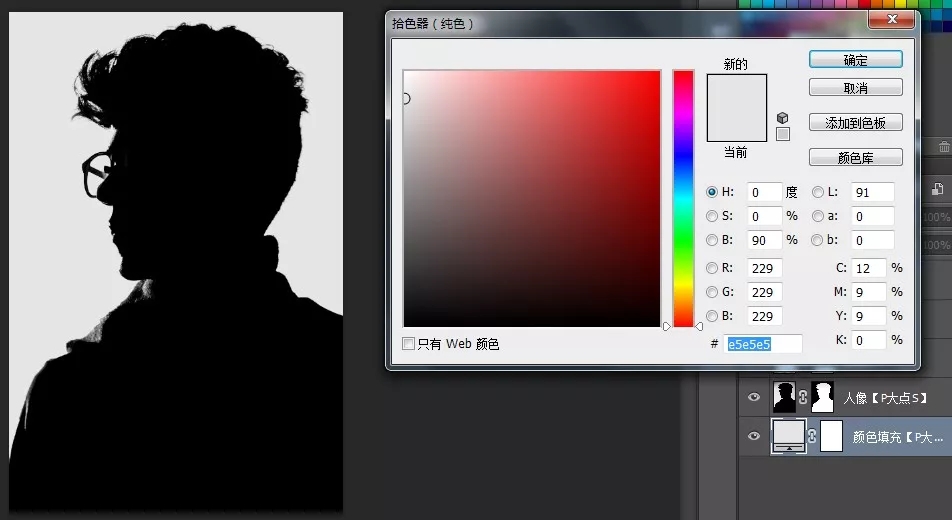Select the Lab b radio button
Viewport: 952px width, 520px height.
click(818, 240)
